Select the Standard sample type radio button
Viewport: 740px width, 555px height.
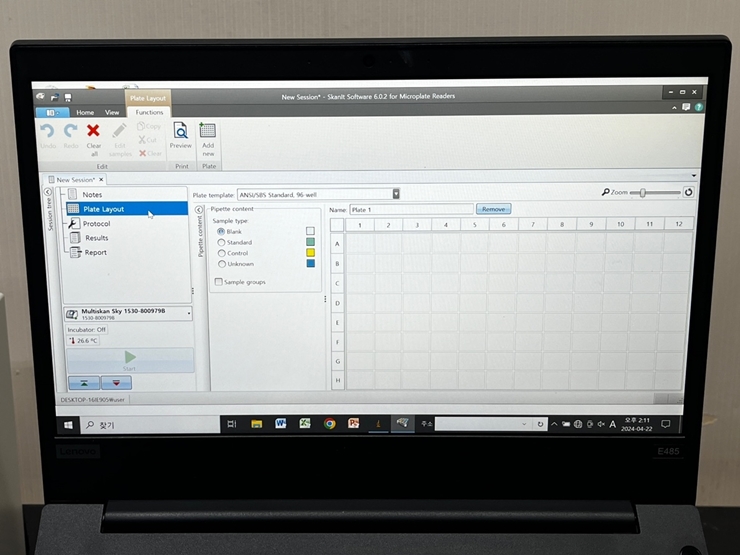click(x=221, y=242)
